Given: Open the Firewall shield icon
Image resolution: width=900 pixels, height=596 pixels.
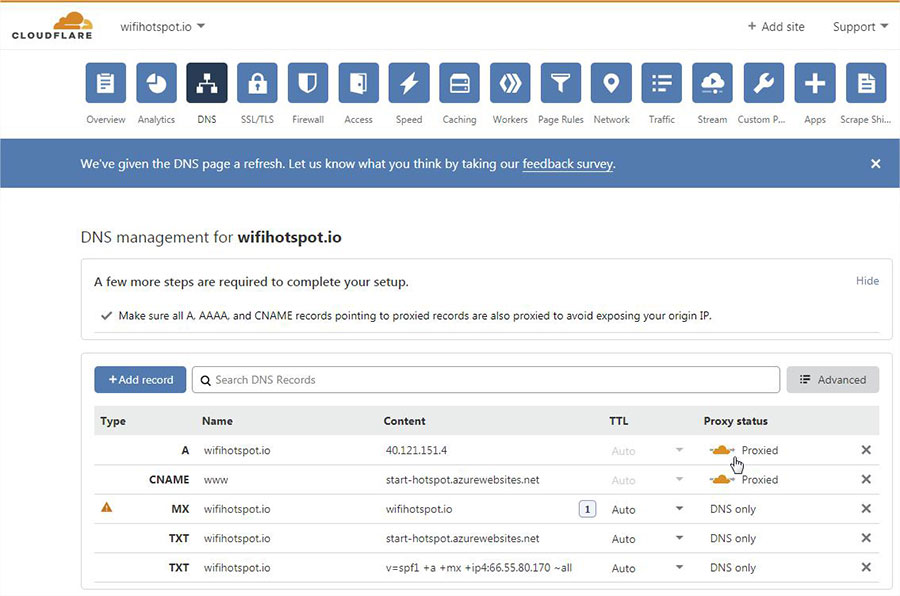Looking at the screenshot, I should [308, 84].
